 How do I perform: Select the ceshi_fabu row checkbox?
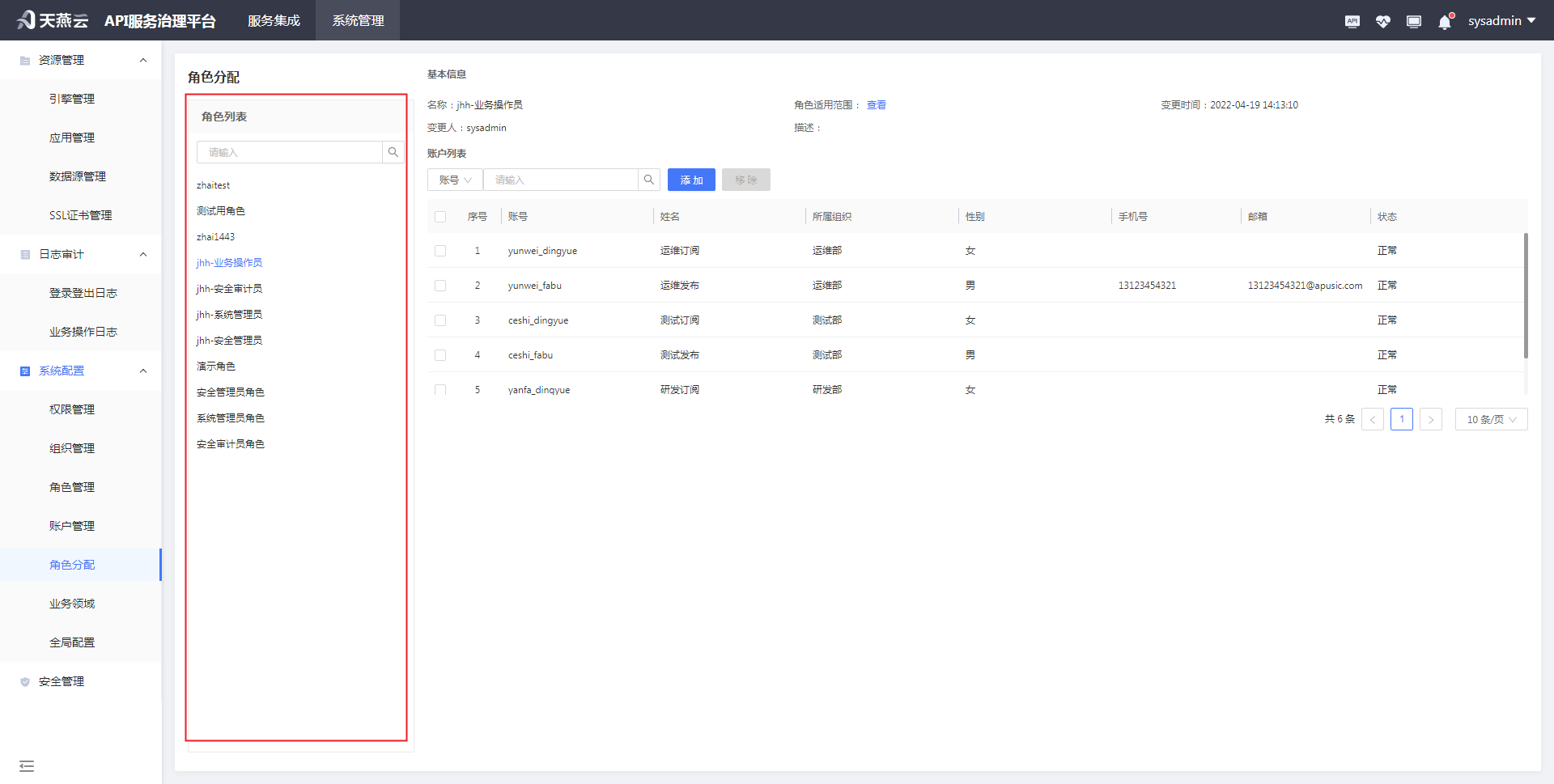(x=440, y=355)
